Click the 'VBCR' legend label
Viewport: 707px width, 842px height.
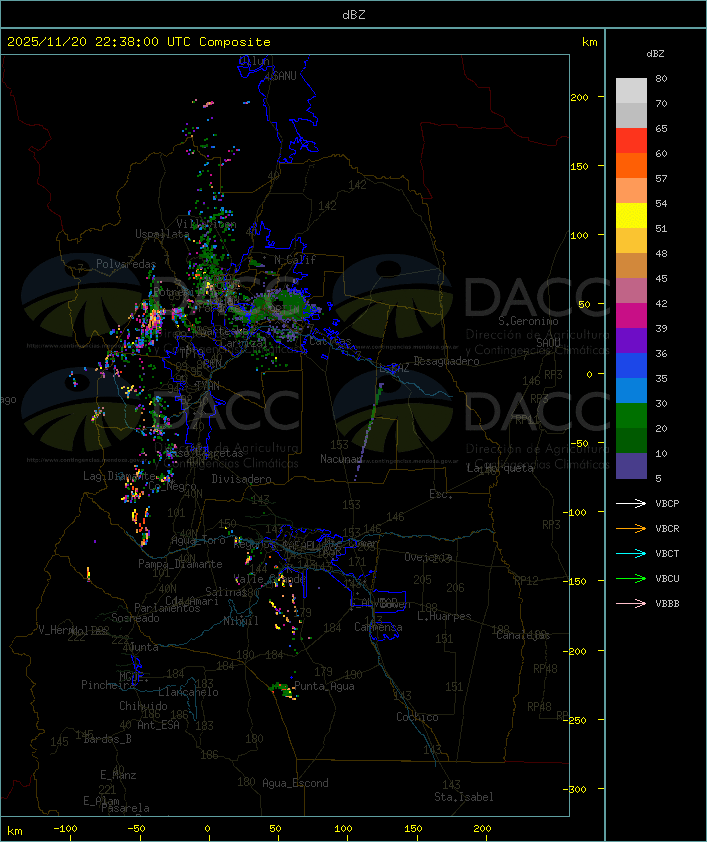coord(667,529)
